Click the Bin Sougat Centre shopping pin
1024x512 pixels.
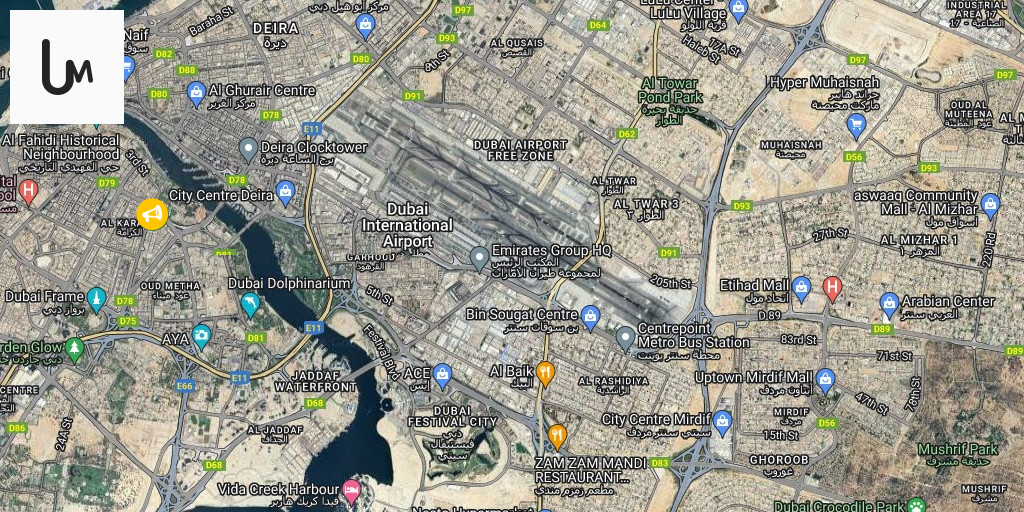pyautogui.click(x=590, y=317)
